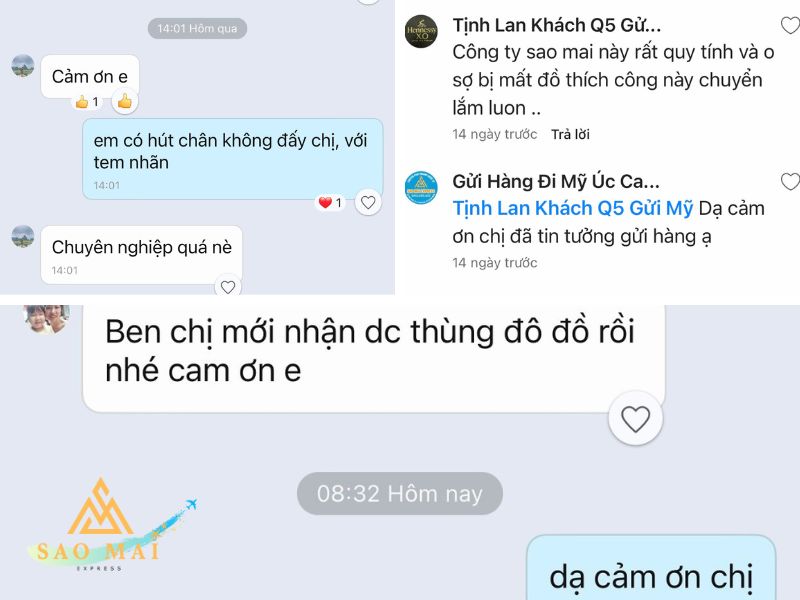The height and width of the screenshot is (600, 800).
Task: Click thumbs-up reaction button under 'Cảm ơn e'
Action: 124,101
